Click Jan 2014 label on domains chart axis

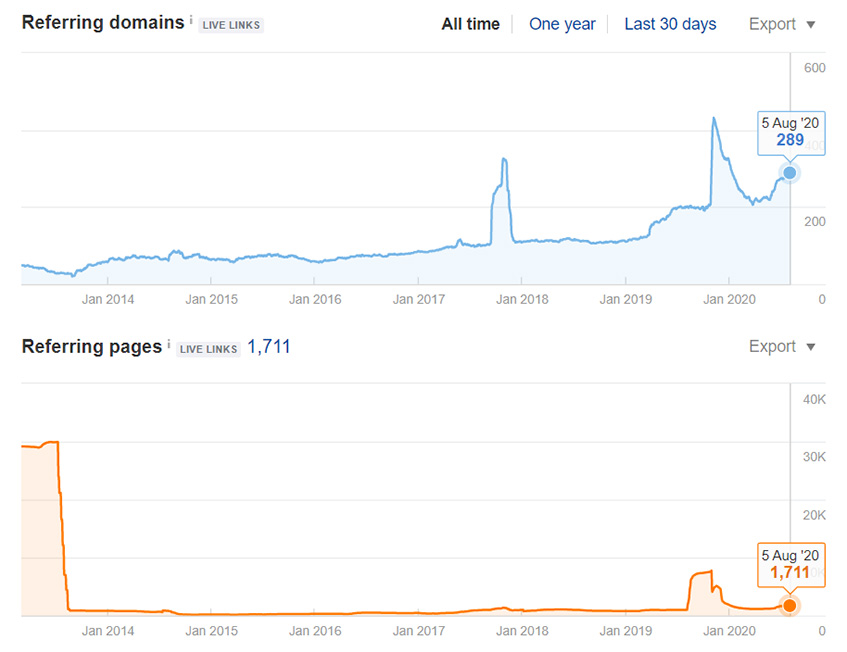108,299
